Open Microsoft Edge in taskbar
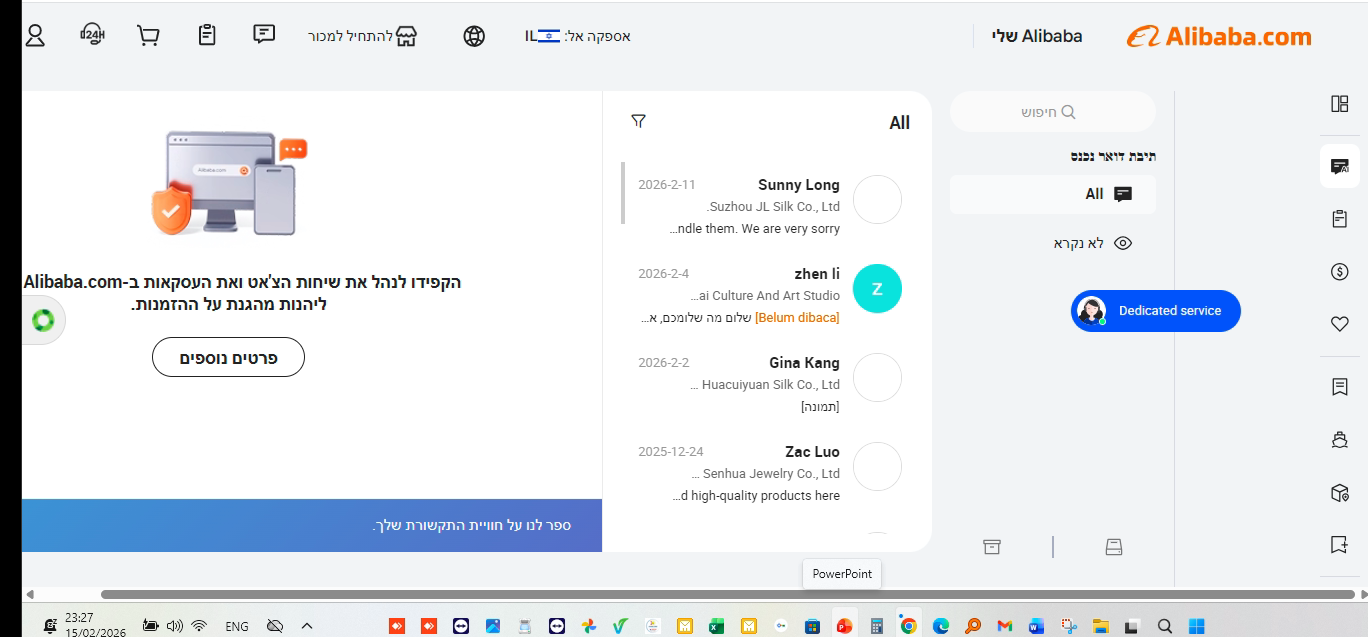Image resolution: width=1368 pixels, height=637 pixels. click(940, 626)
